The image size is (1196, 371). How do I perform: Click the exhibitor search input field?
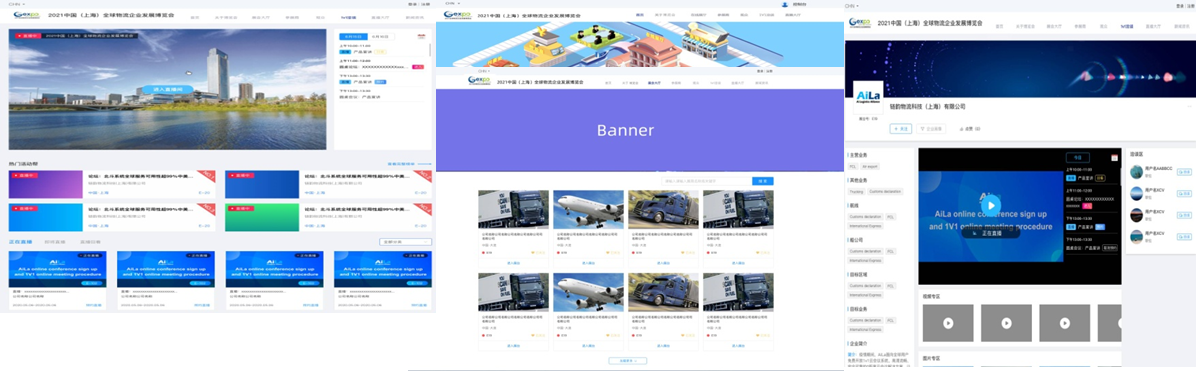pyautogui.click(x=706, y=181)
